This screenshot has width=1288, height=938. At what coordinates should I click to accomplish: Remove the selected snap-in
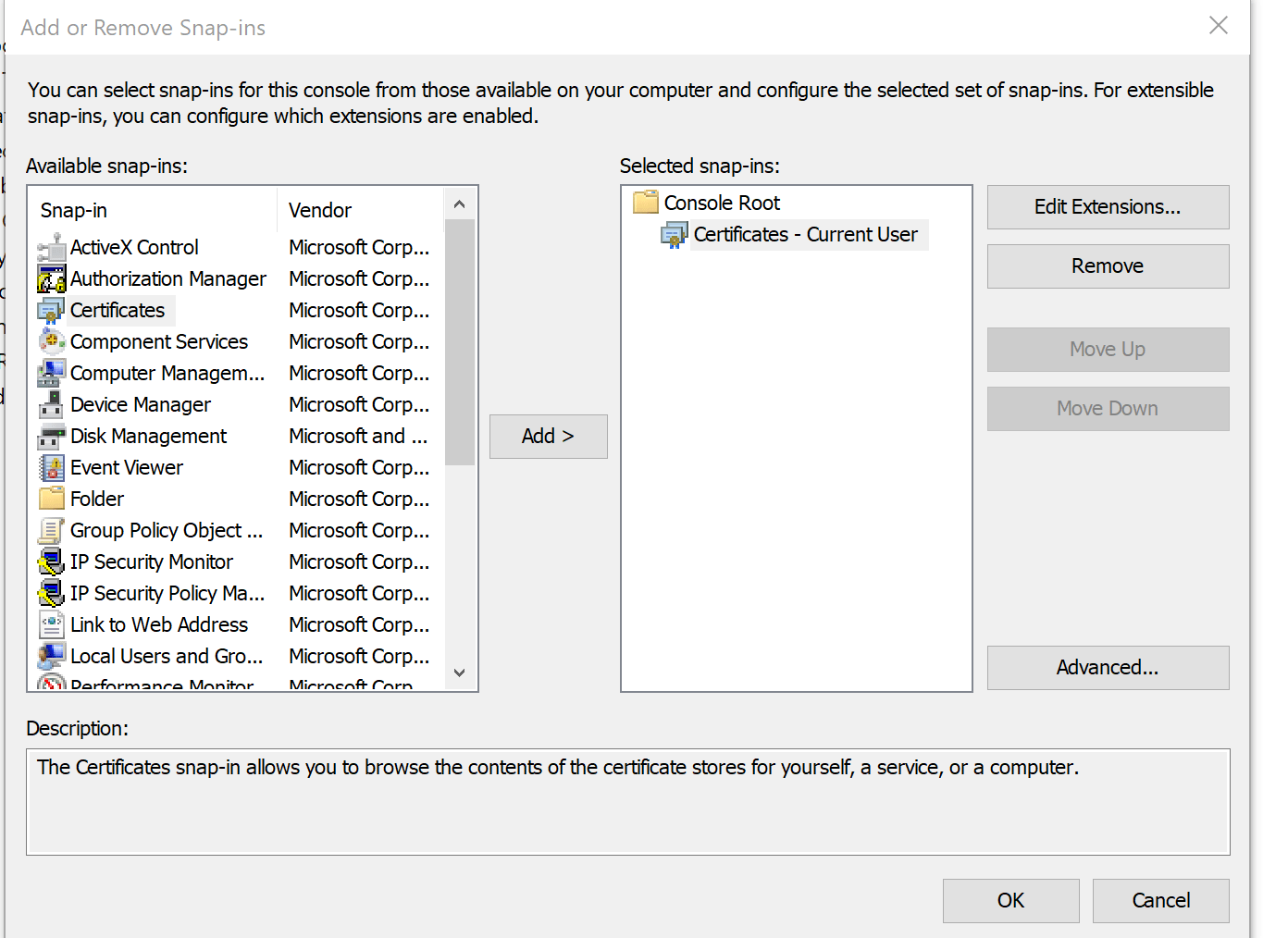click(1107, 266)
